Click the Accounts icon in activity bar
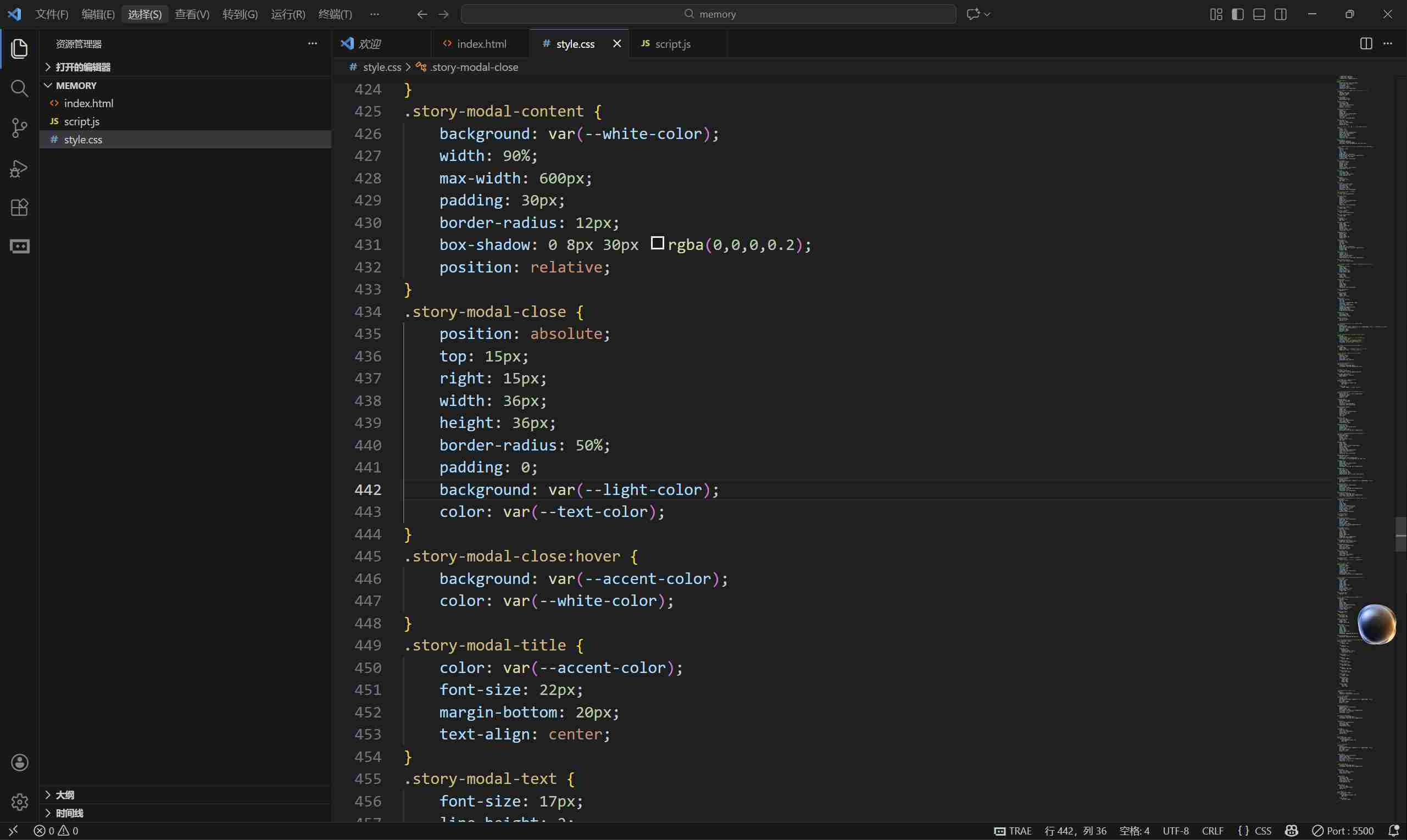The width and height of the screenshot is (1407, 840). coord(19,763)
